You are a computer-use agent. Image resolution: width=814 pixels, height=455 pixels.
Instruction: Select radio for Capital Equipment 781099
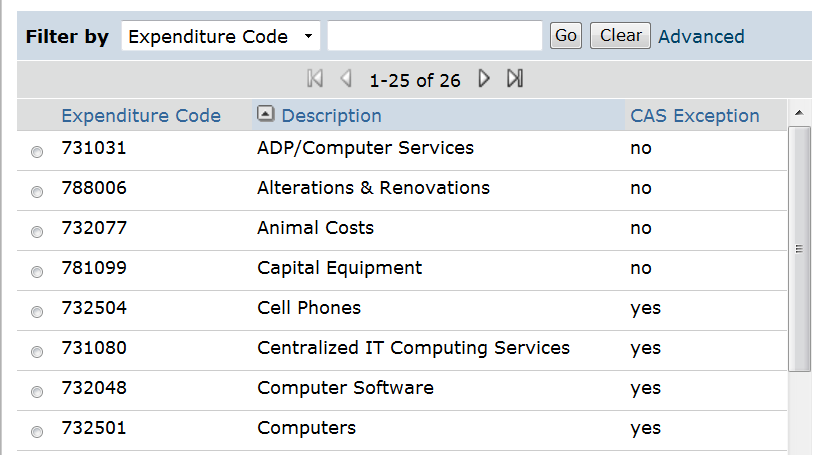pos(37,272)
